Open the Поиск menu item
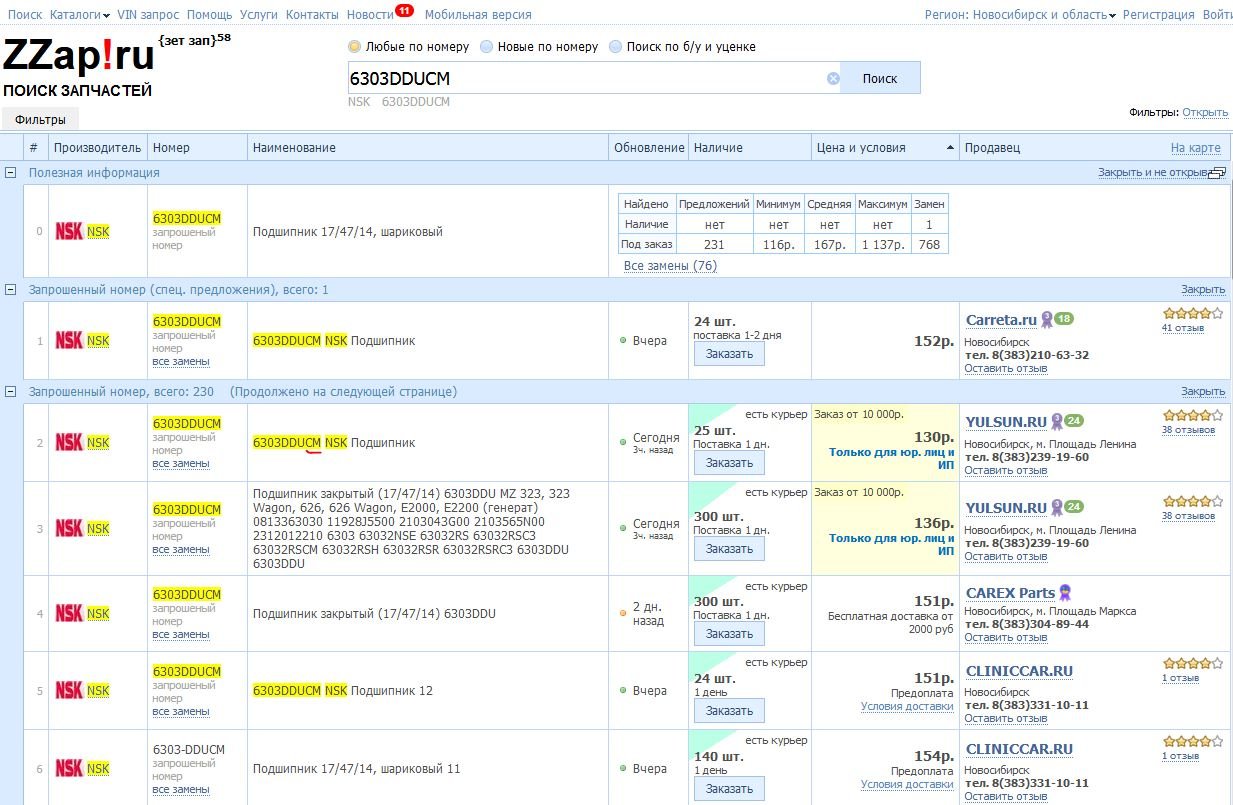This screenshot has height=805, width=1233. [25, 15]
